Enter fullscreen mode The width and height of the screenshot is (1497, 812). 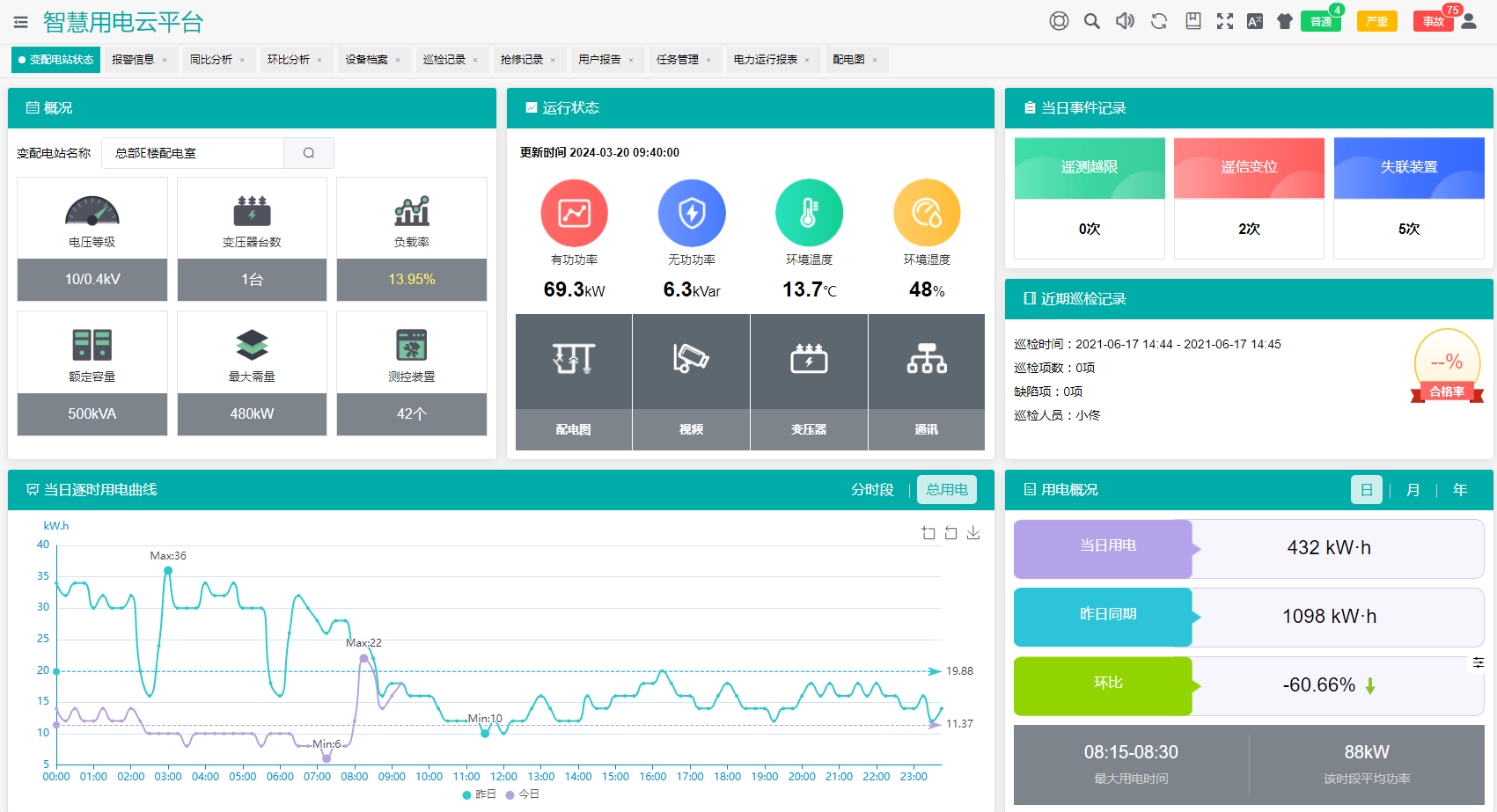pyautogui.click(x=1225, y=21)
